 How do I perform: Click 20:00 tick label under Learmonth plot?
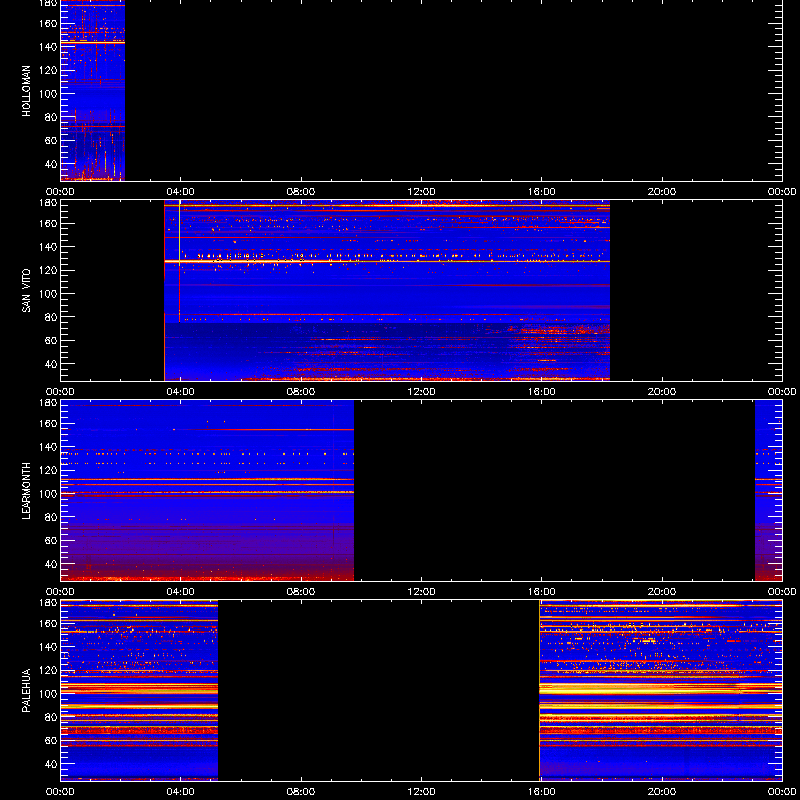(662, 592)
